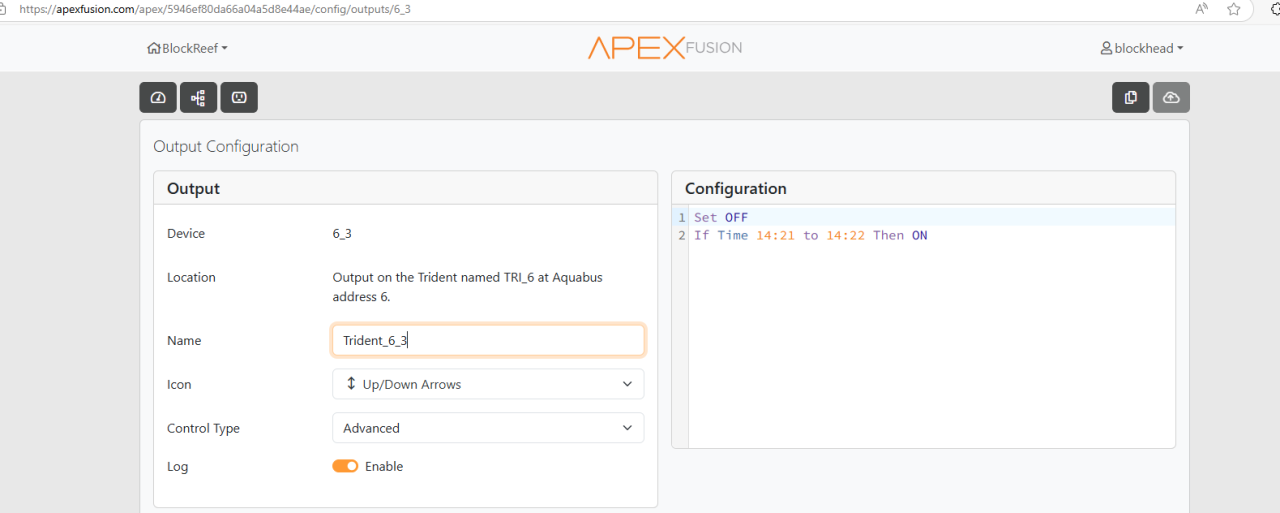Click line number 2 in the editor gutter
The image size is (1280, 513).
coord(682,235)
